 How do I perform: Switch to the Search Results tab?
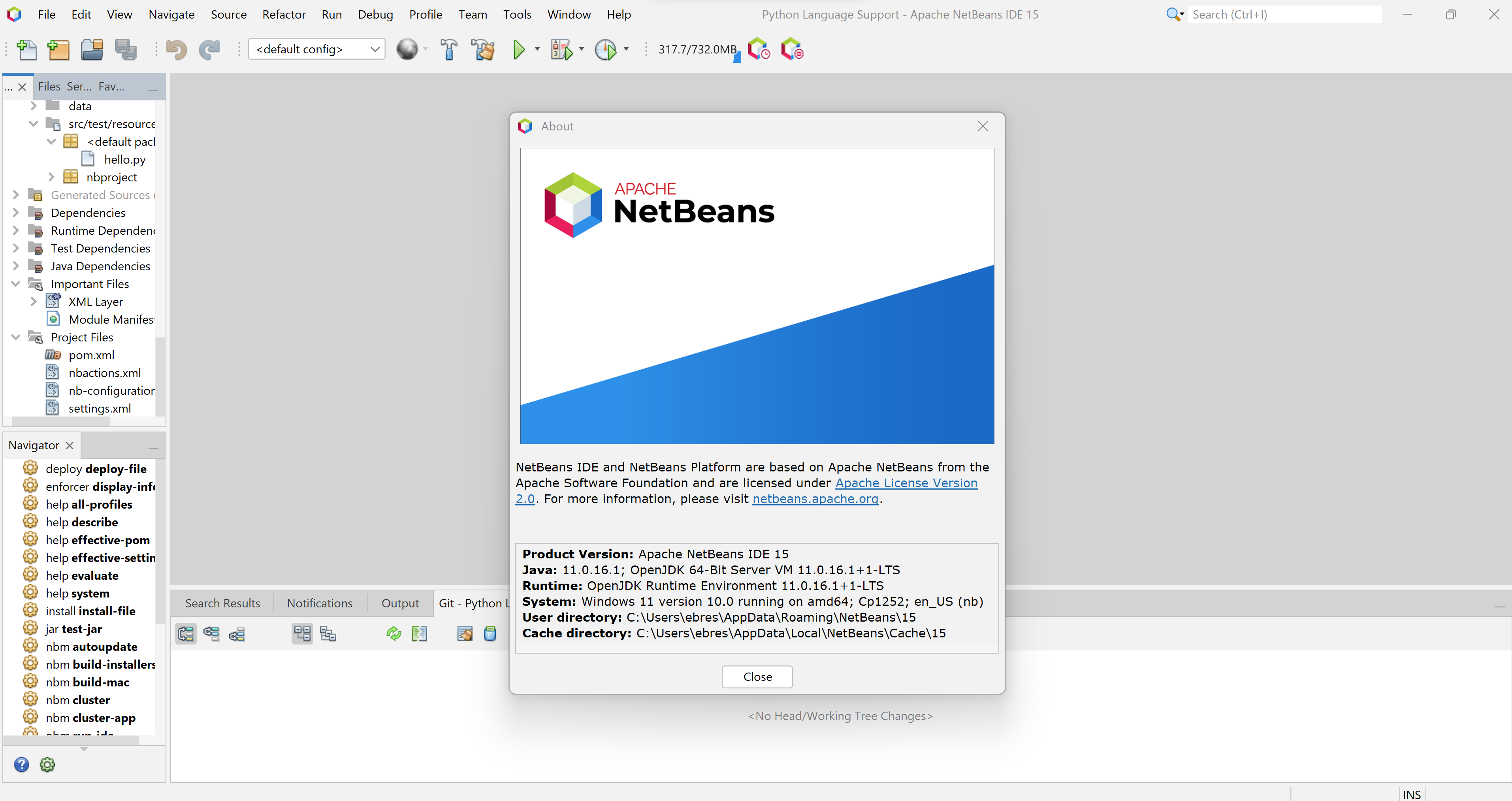click(222, 603)
